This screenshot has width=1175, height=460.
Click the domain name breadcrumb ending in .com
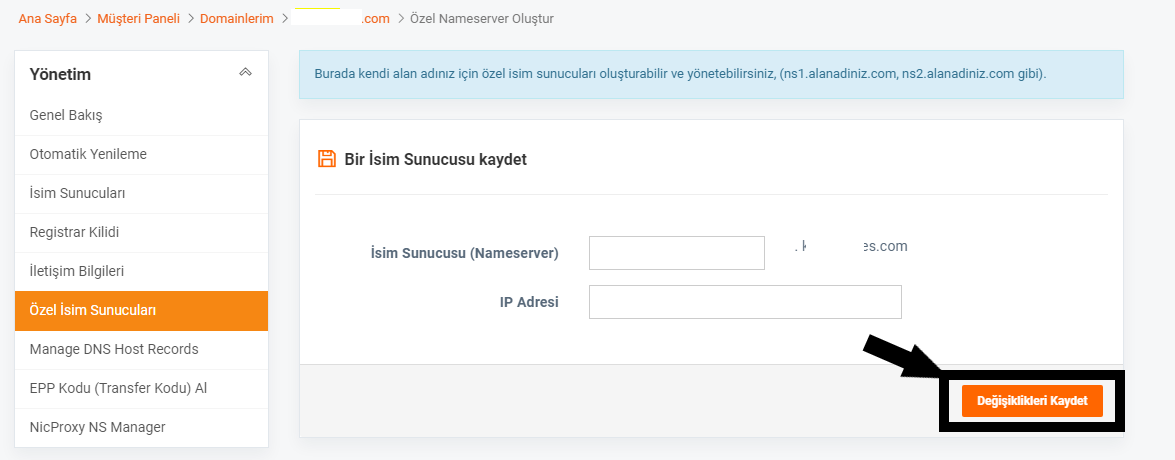tap(342, 19)
